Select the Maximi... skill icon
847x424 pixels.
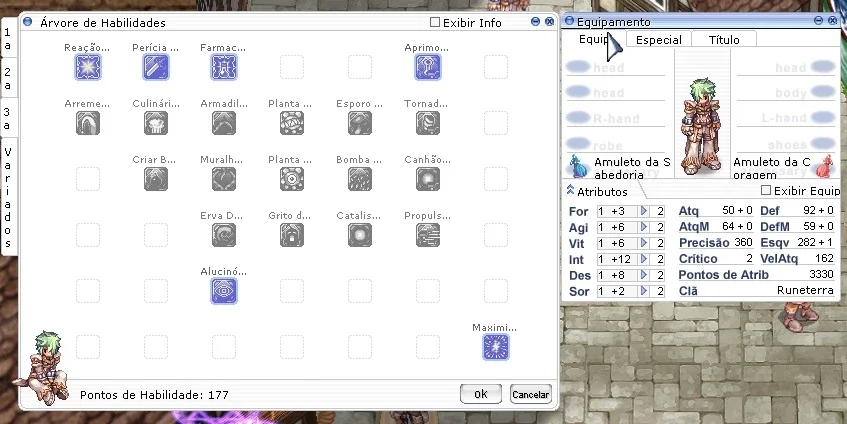(x=496, y=347)
